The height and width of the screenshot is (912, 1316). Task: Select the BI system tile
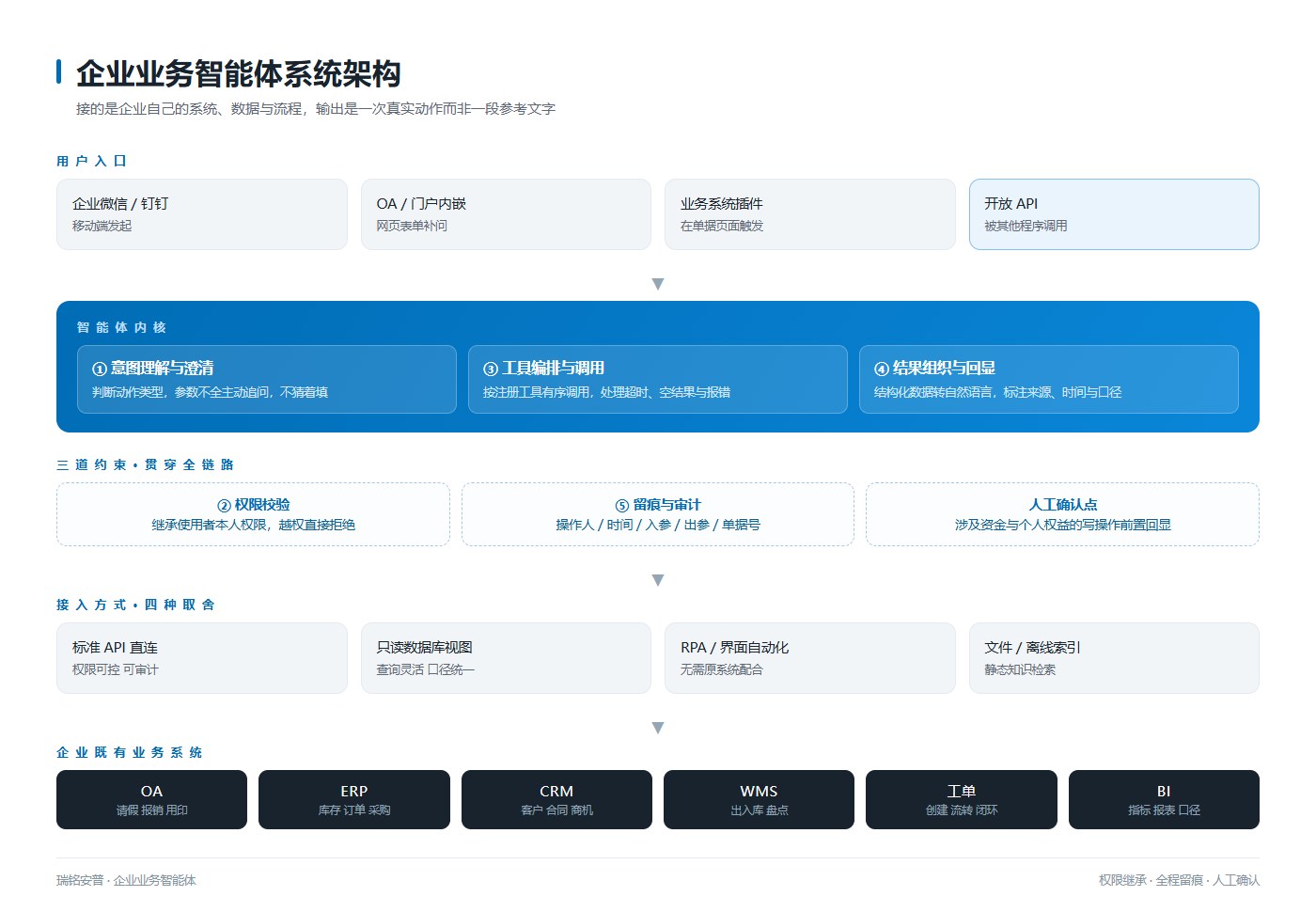(x=1164, y=799)
